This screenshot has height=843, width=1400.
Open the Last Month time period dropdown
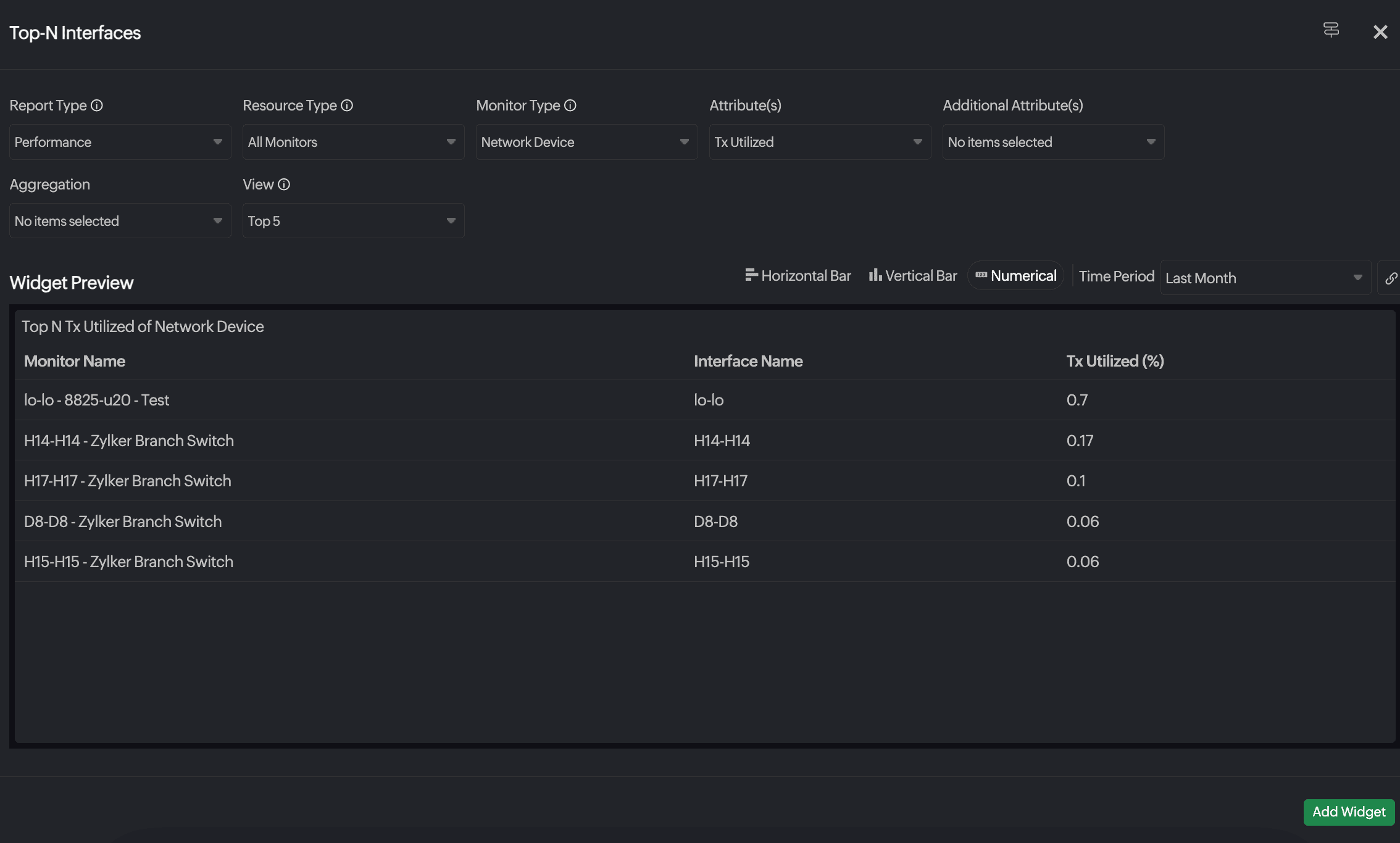[x=1265, y=278]
